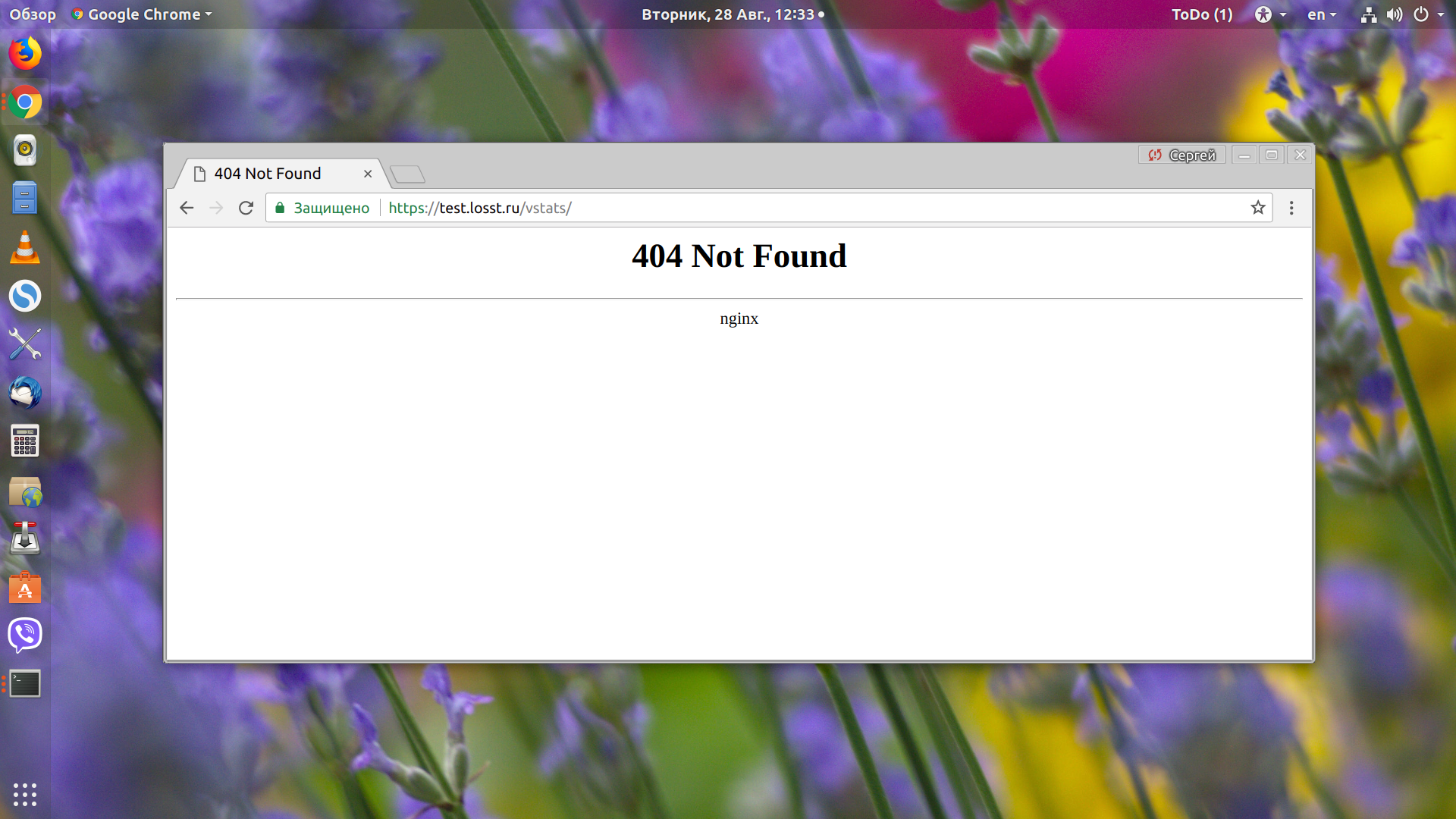Open the en keyboard layout dropdown
Viewport: 1456px width, 819px height.
tap(1321, 14)
